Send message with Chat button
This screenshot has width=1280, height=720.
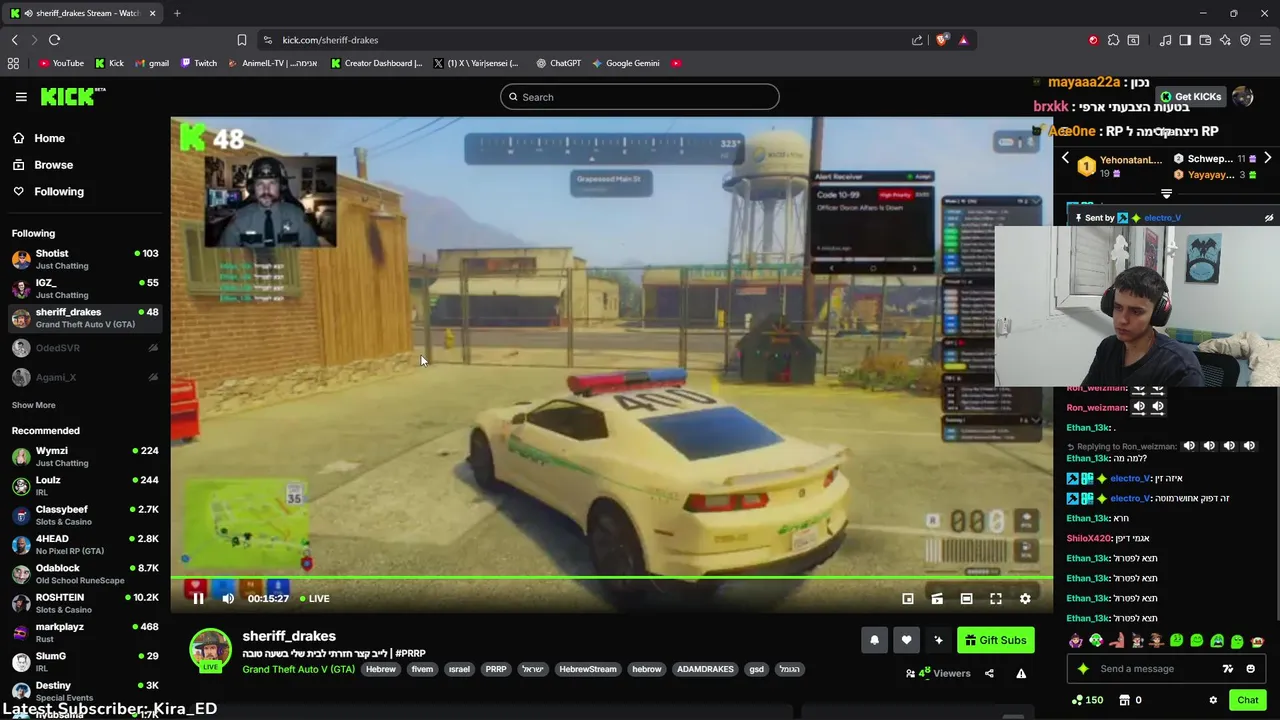pos(1247,700)
